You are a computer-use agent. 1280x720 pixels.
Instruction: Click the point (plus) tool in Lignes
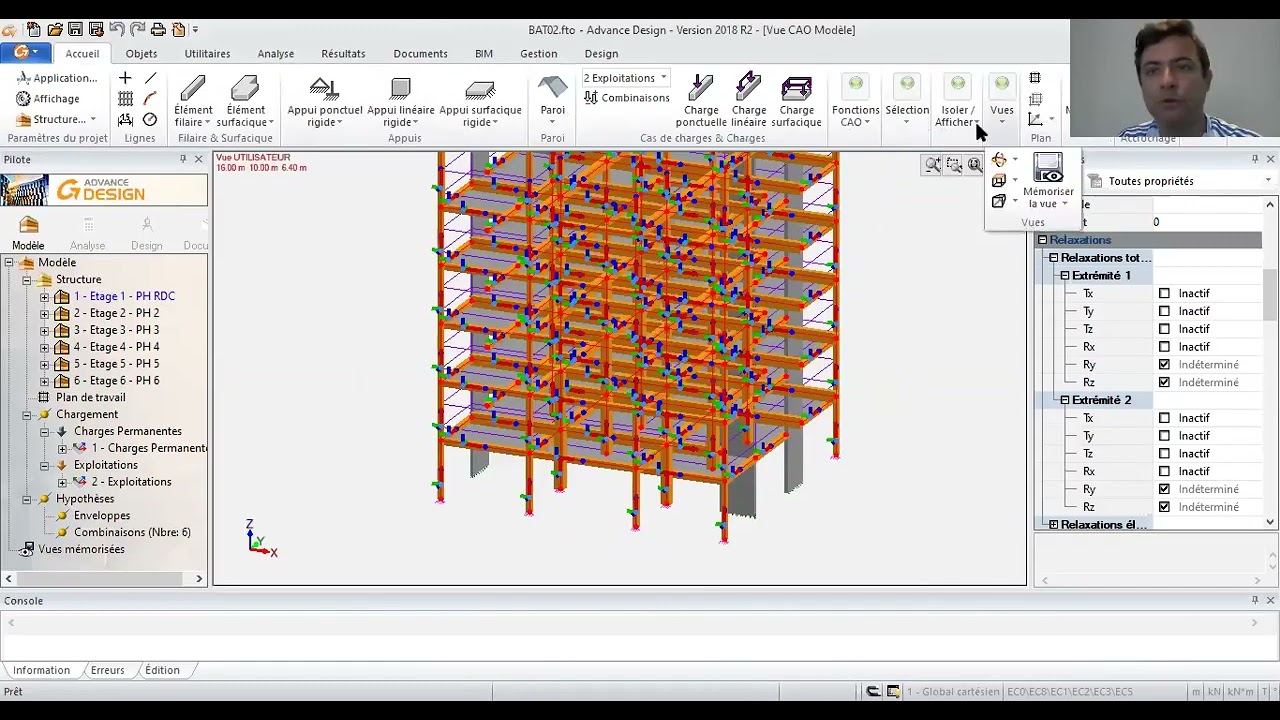coord(125,78)
